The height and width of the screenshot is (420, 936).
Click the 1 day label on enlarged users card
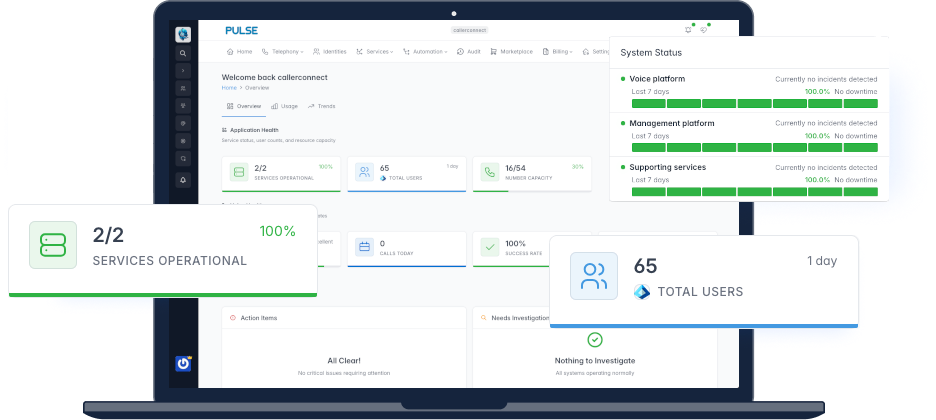(822, 261)
